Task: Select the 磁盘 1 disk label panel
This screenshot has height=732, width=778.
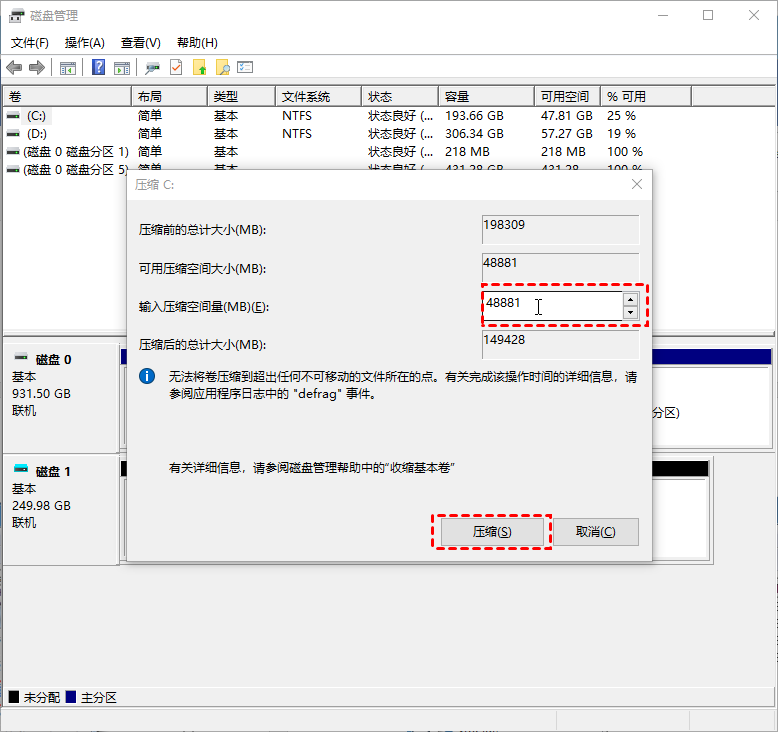Action: [x=61, y=509]
